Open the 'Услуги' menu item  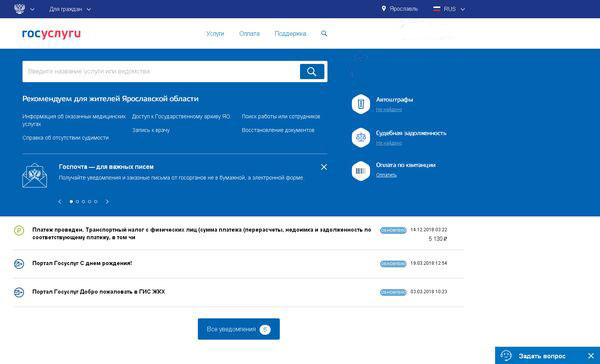click(x=215, y=34)
